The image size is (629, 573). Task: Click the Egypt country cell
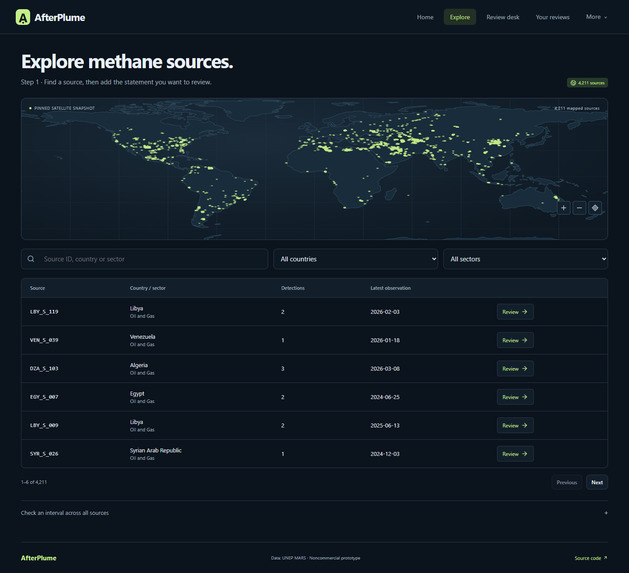[x=137, y=394]
